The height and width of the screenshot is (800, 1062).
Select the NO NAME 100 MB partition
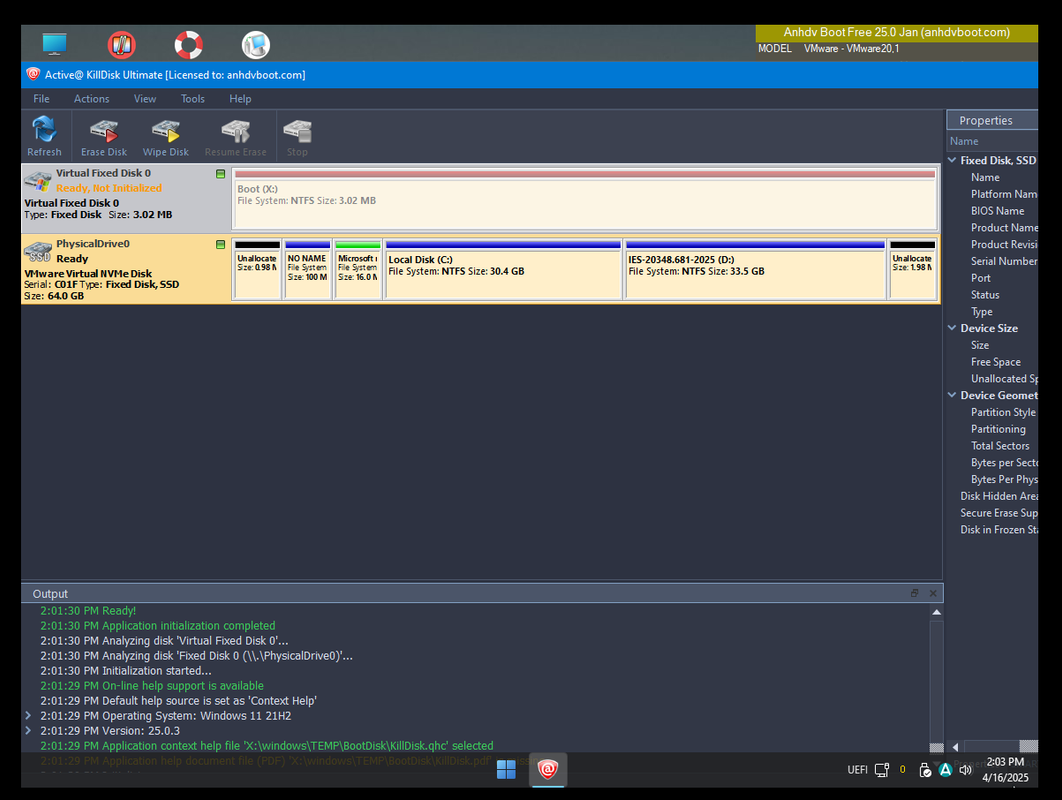click(x=307, y=269)
